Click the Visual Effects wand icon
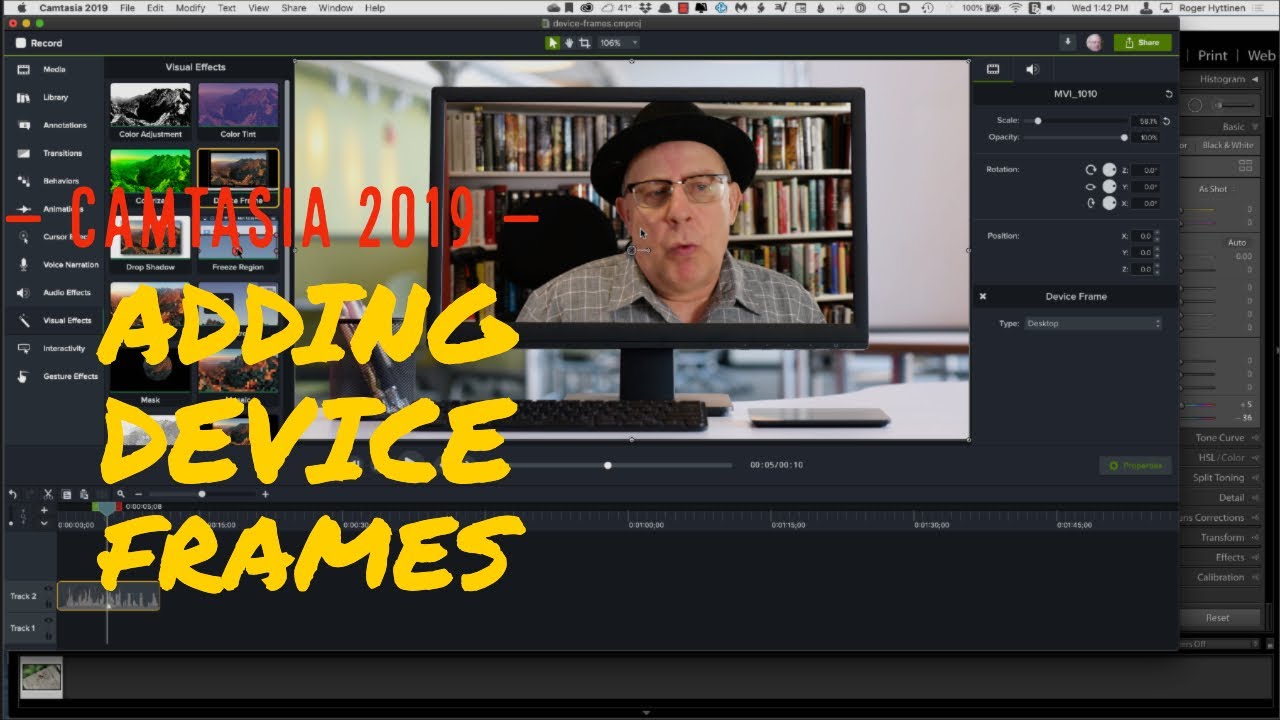1280x720 pixels. tap(23, 321)
